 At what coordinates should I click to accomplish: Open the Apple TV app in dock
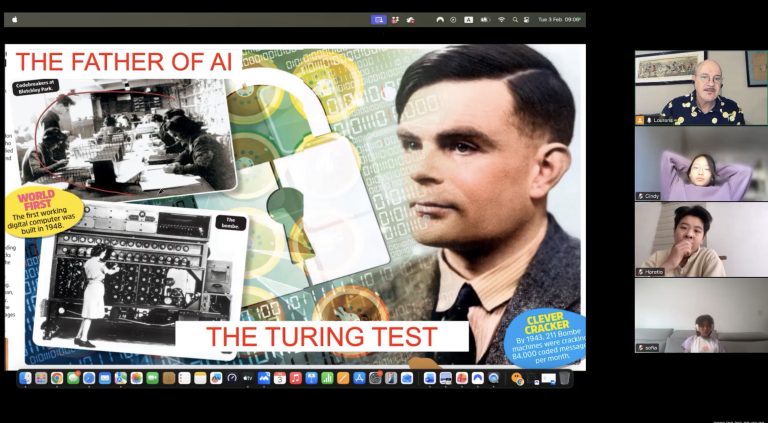(x=248, y=378)
